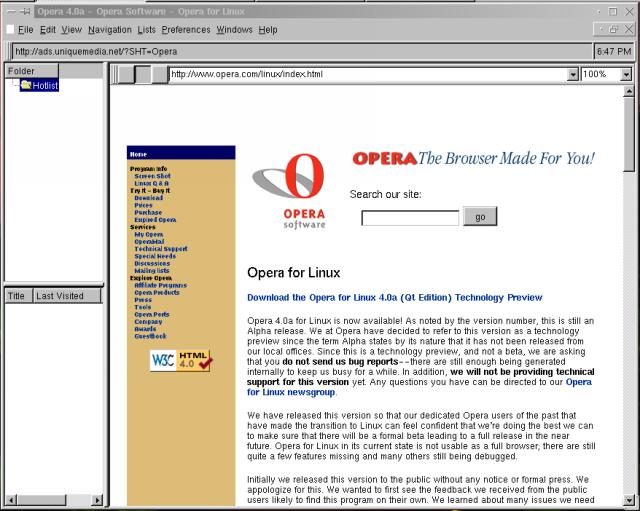Open the 100% zoom level dropdown
The image size is (640, 511).
(626, 74)
